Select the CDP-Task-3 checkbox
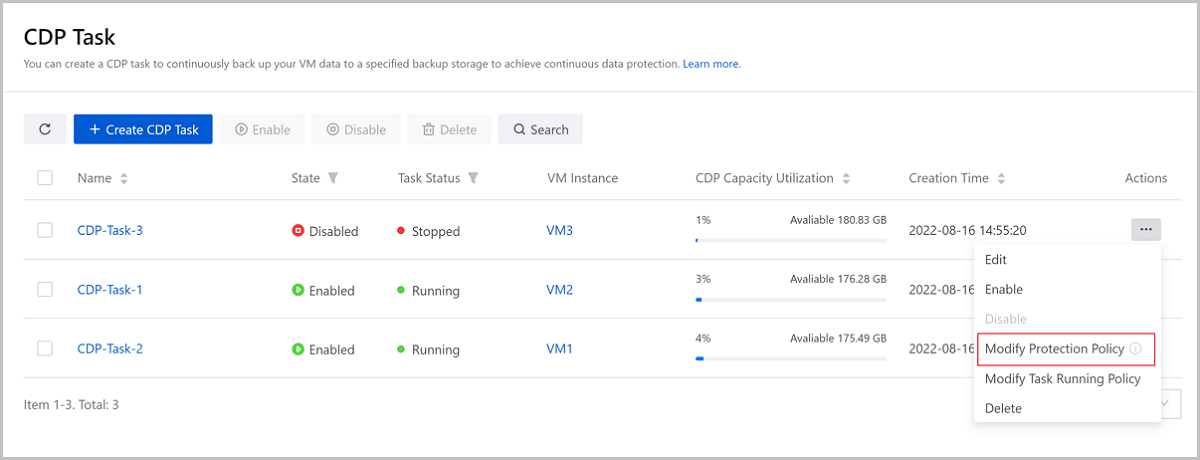Screen dimensions: 1200x460 (45, 230)
